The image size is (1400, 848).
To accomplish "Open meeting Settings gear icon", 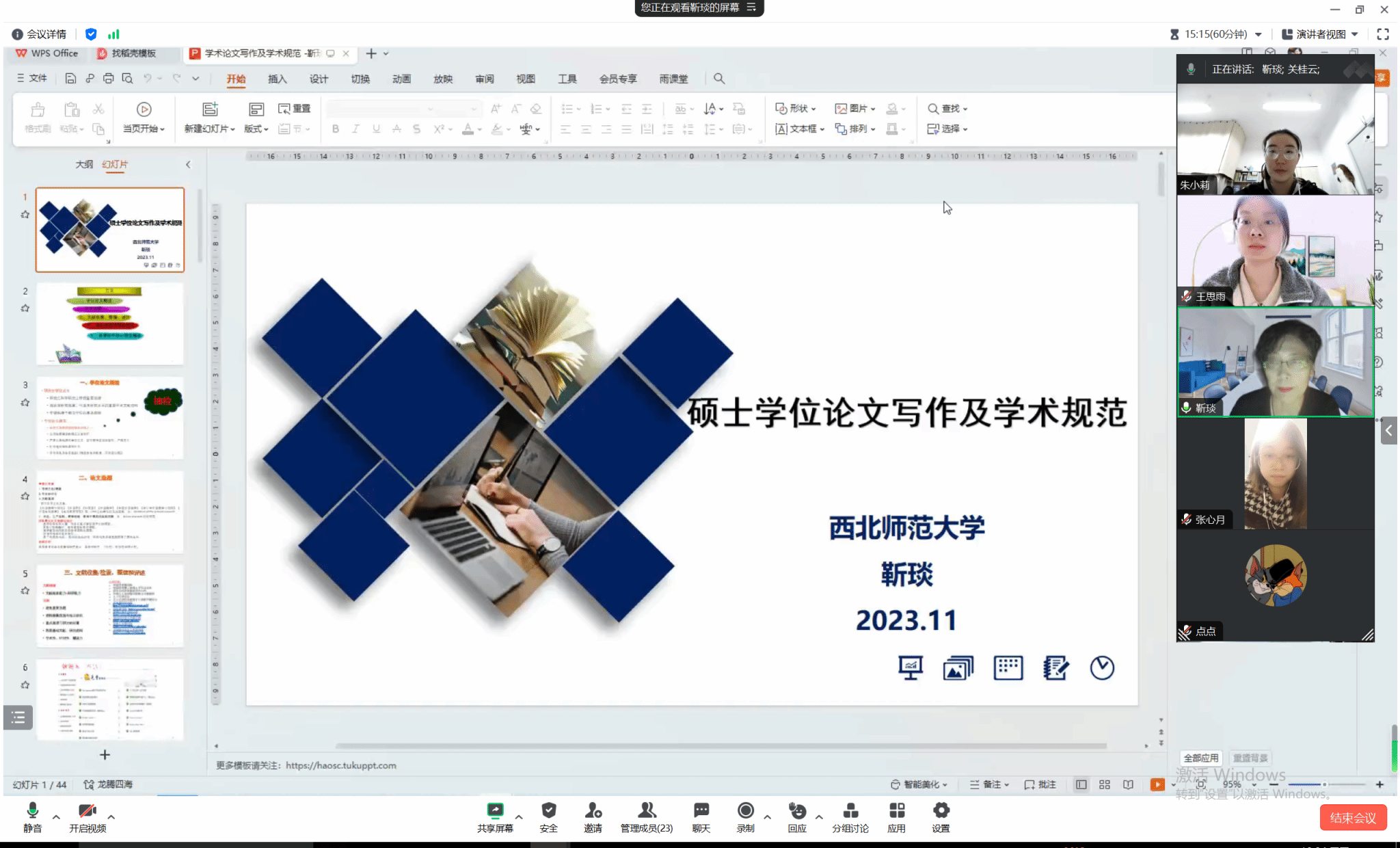I will tap(941, 811).
